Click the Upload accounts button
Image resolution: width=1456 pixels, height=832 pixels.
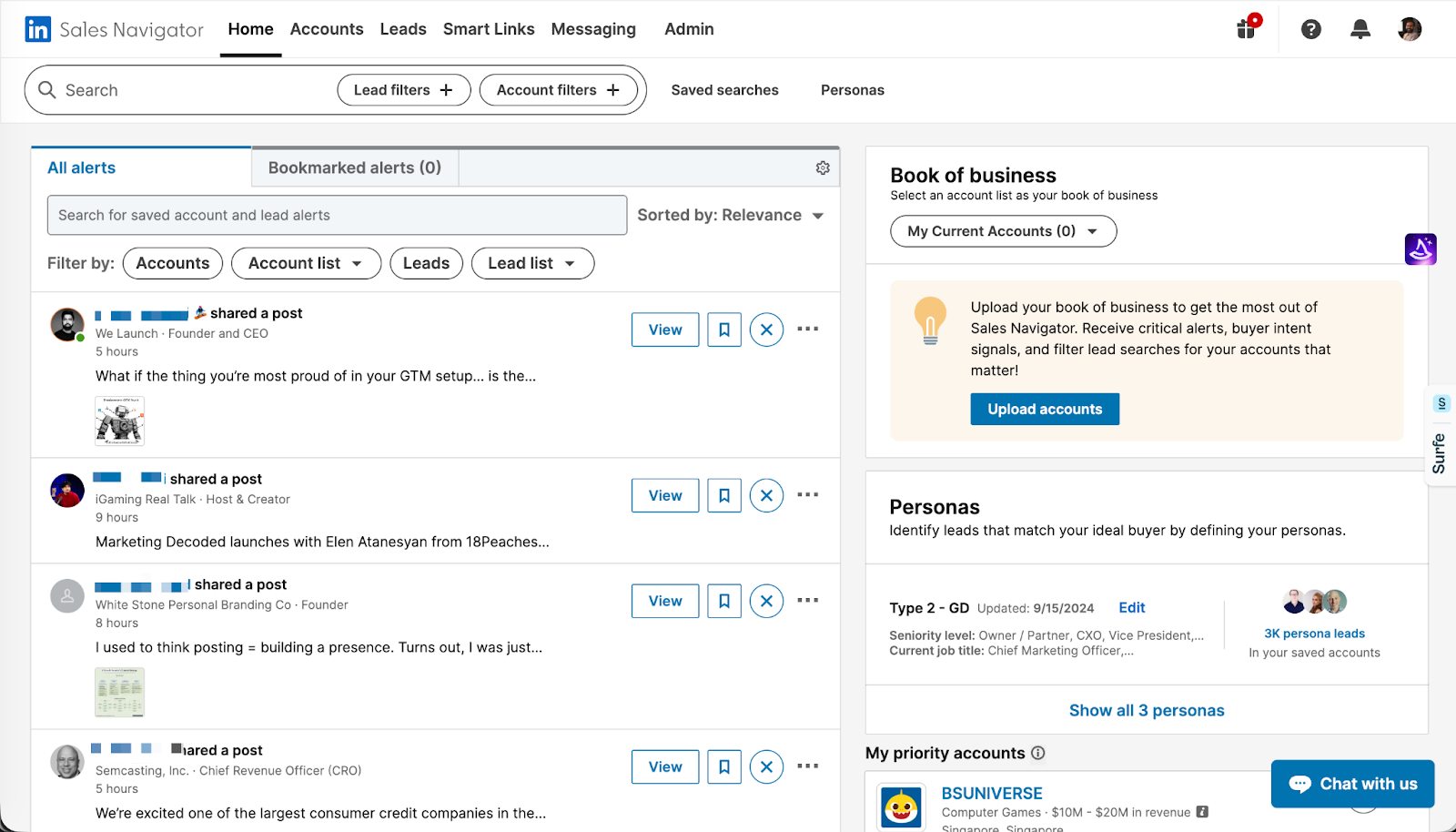[x=1045, y=409]
